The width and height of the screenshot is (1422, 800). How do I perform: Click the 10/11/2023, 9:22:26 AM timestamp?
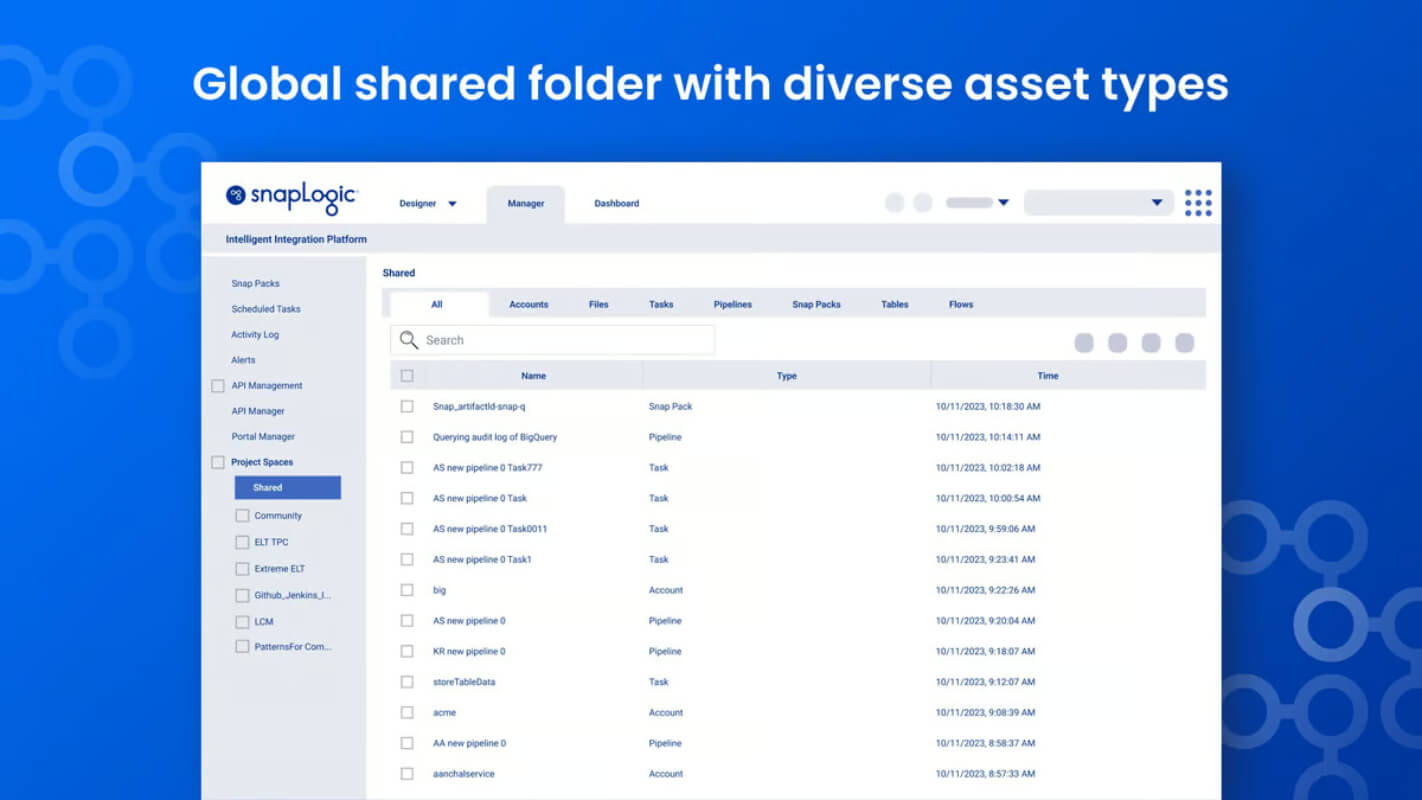tap(985, 590)
